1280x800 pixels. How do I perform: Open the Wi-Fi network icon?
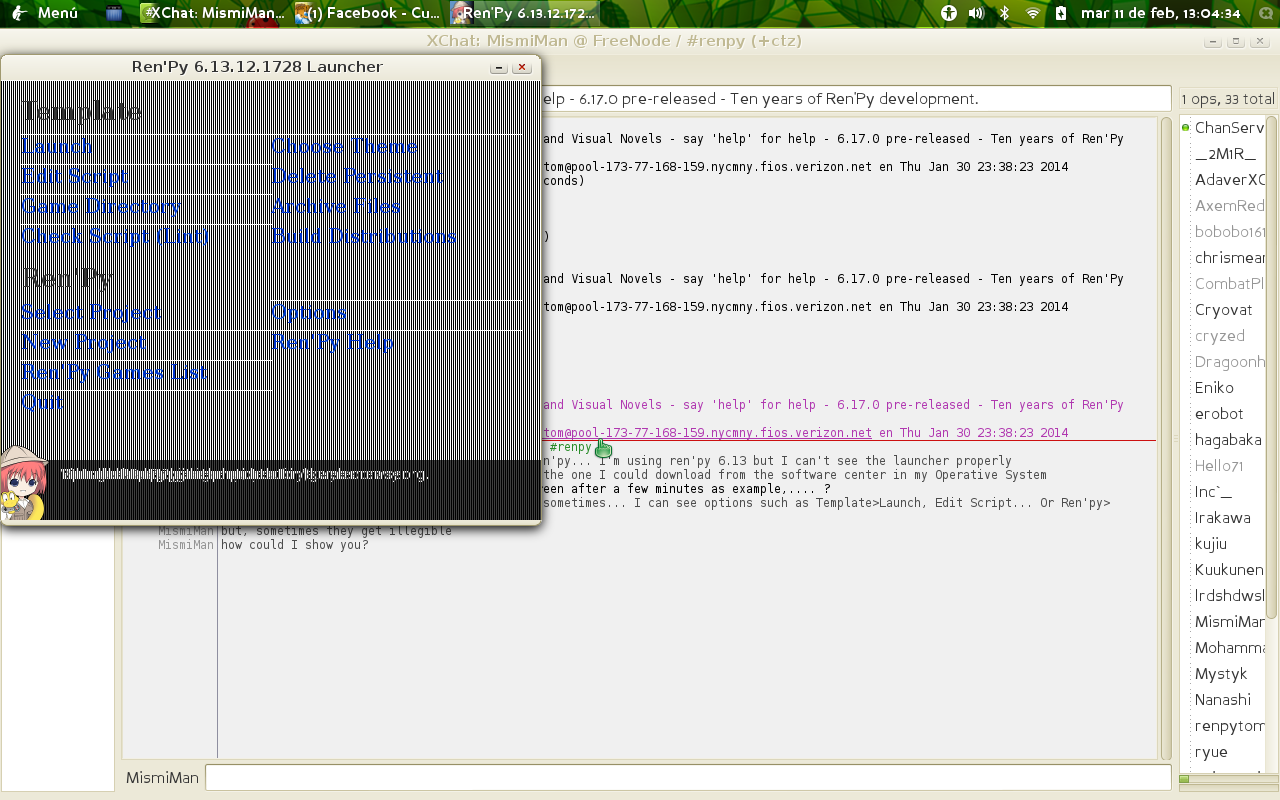click(1033, 13)
